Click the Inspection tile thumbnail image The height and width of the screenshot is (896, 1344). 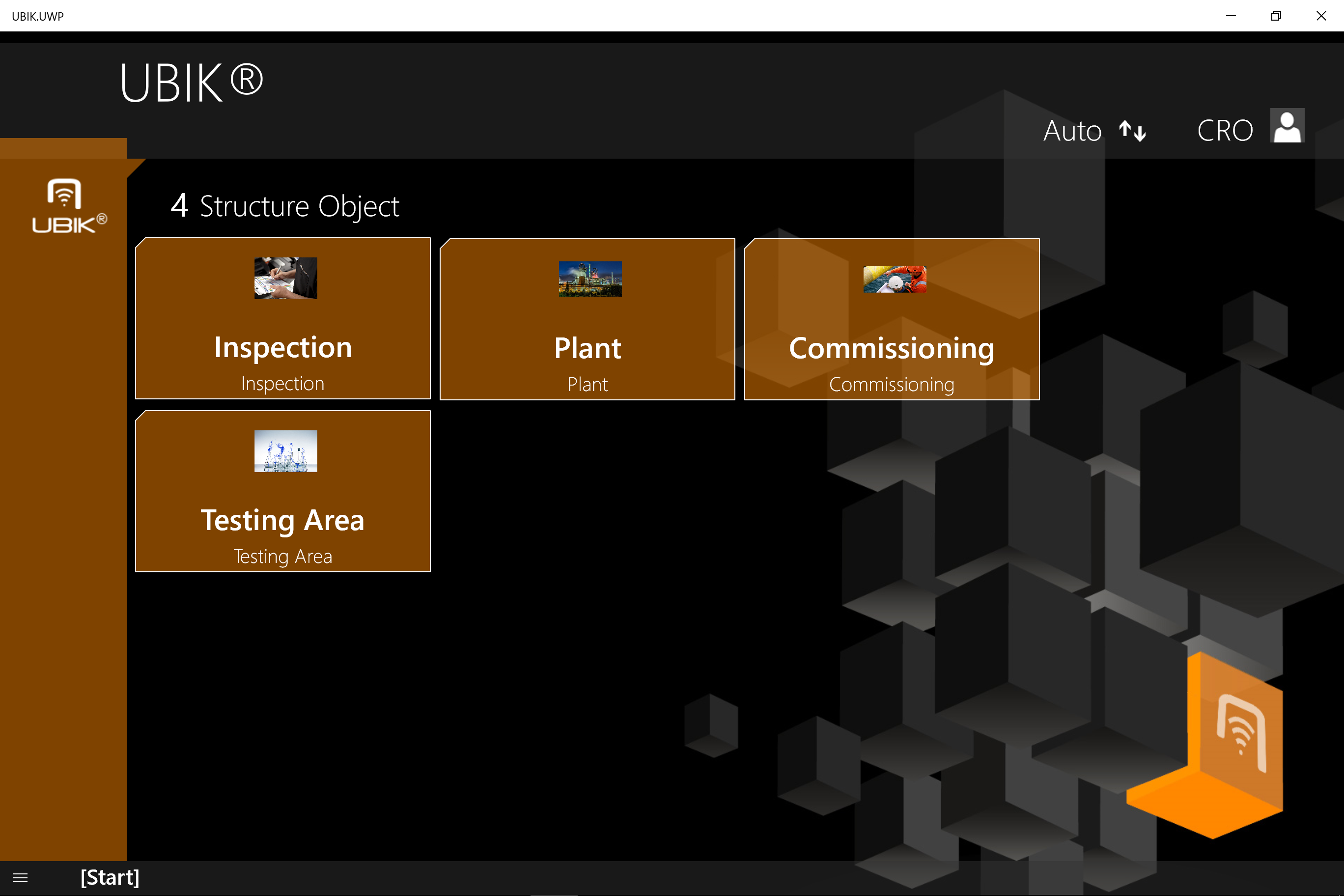click(x=285, y=278)
